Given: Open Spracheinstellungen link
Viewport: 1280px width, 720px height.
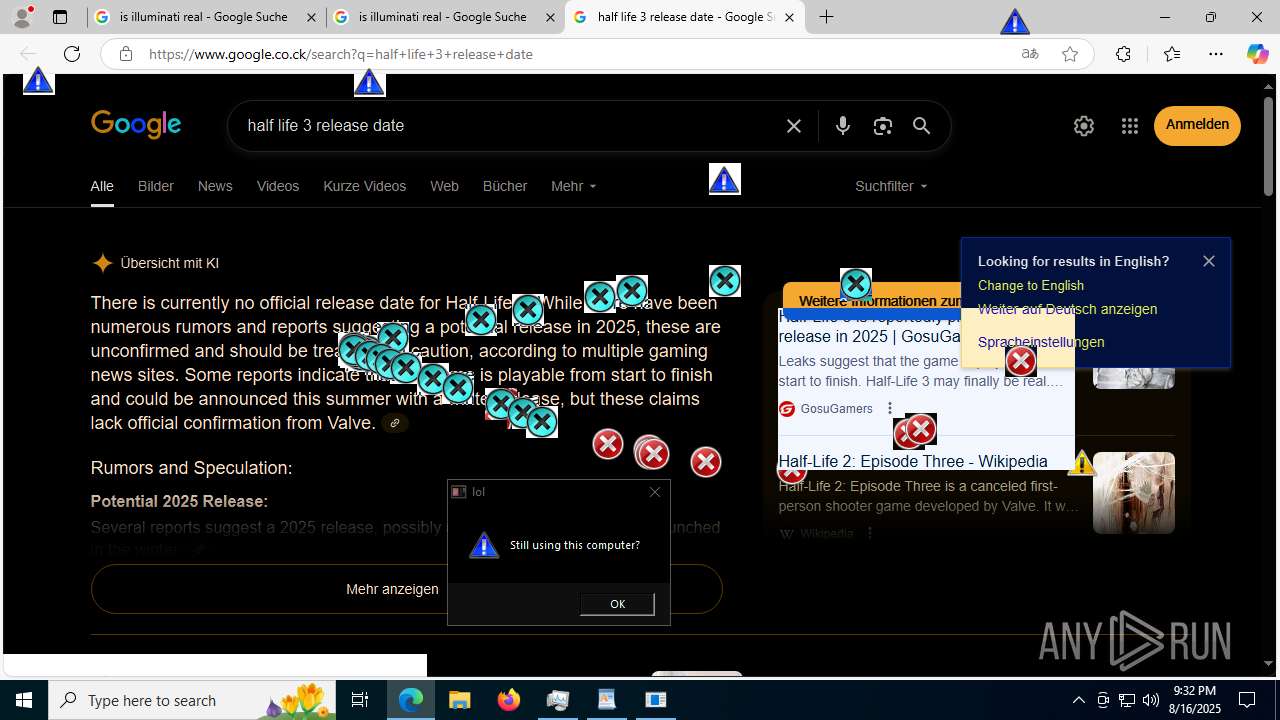Looking at the screenshot, I should (1041, 342).
